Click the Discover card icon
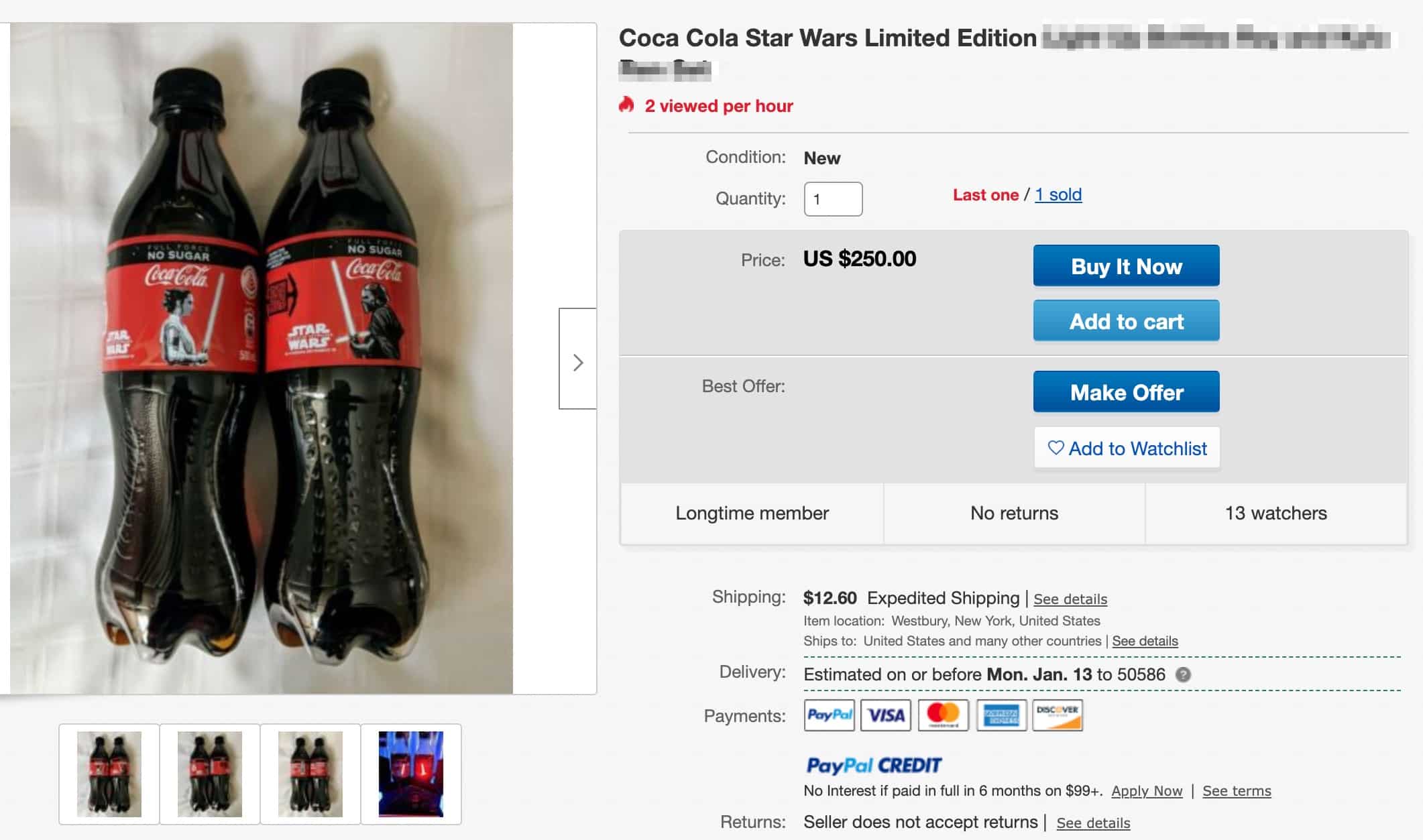Viewport: 1423px width, 840px height. [1058, 715]
